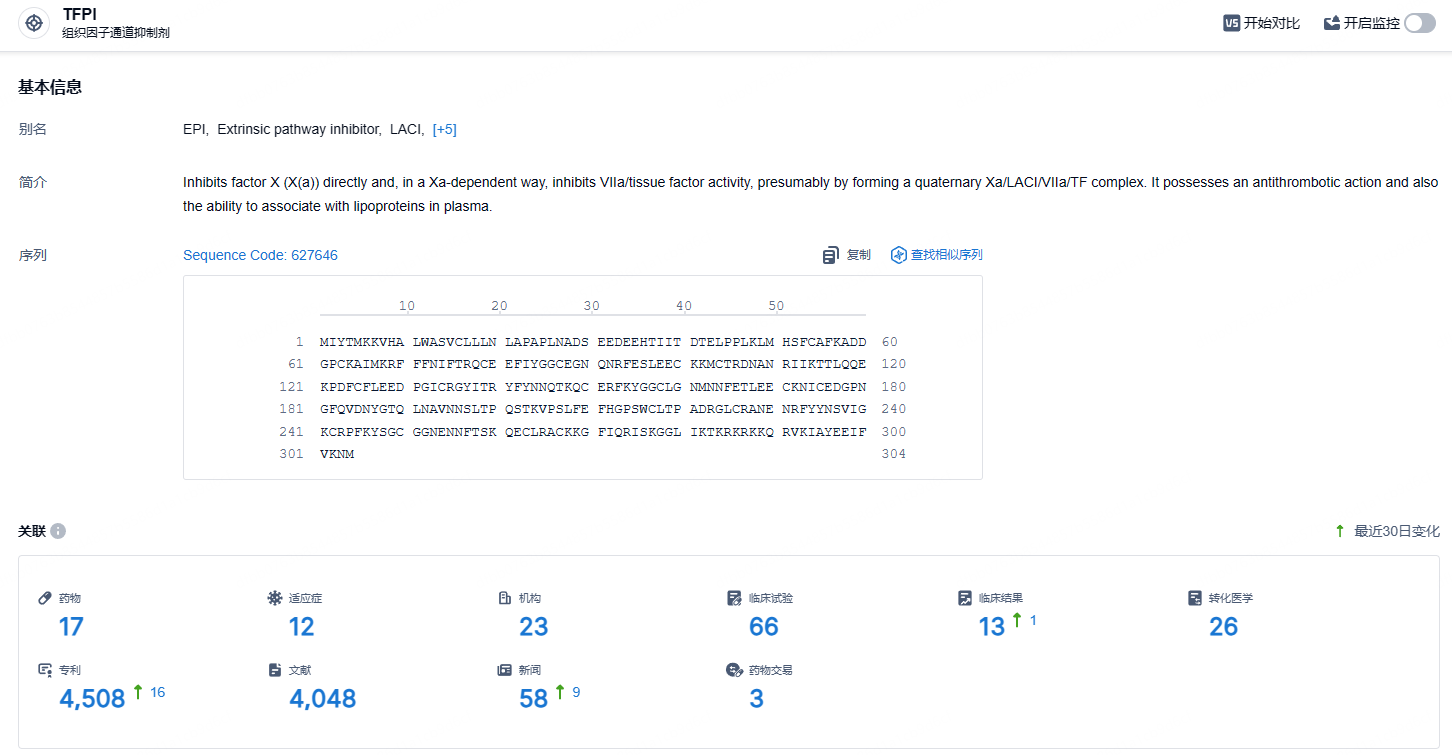The image size is (1452, 755).
Task: Click the VS compare icon
Action: [1231, 23]
